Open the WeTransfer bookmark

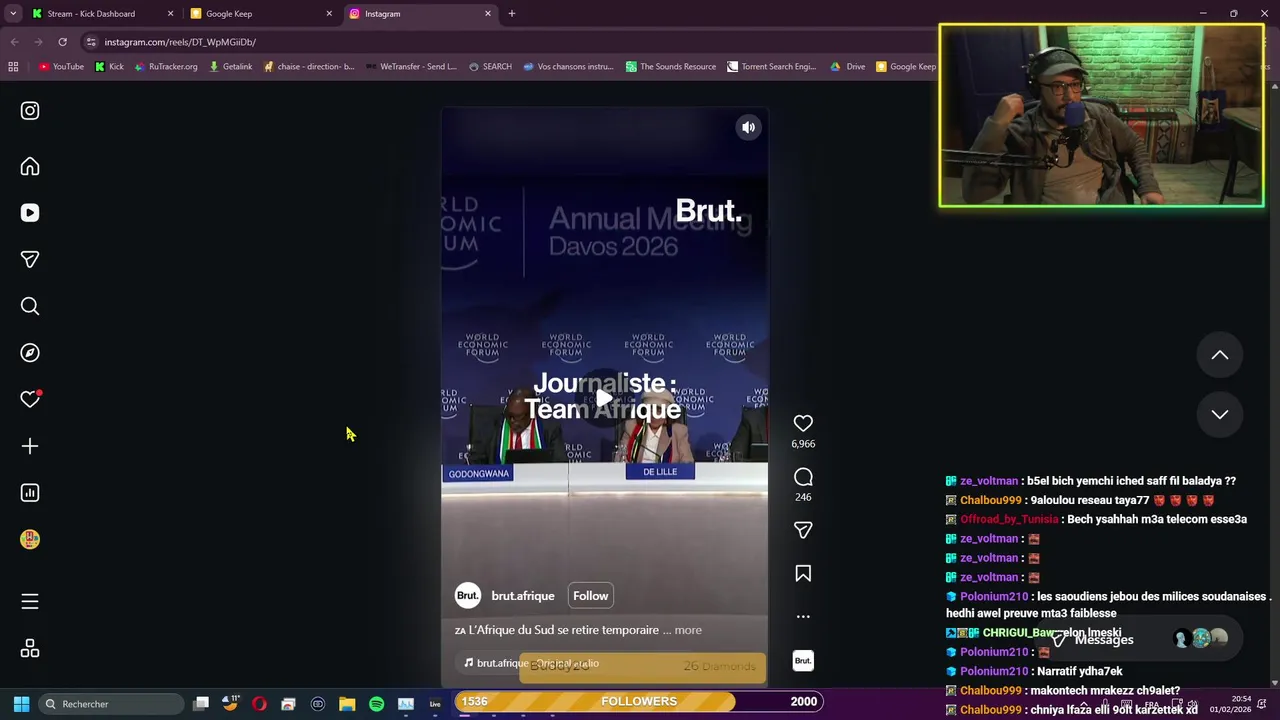[411, 67]
